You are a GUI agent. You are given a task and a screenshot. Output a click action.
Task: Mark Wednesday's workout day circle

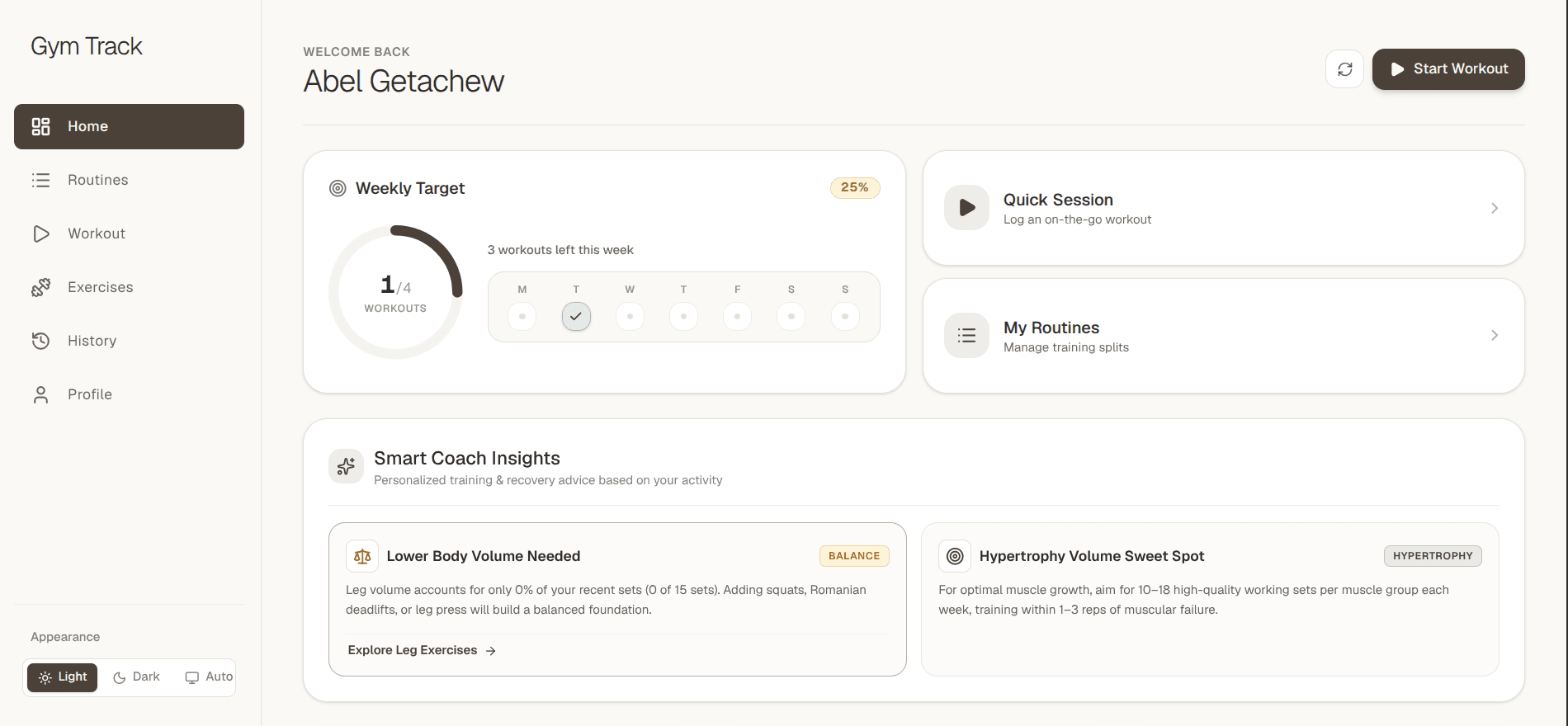pyautogui.click(x=630, y=316)
